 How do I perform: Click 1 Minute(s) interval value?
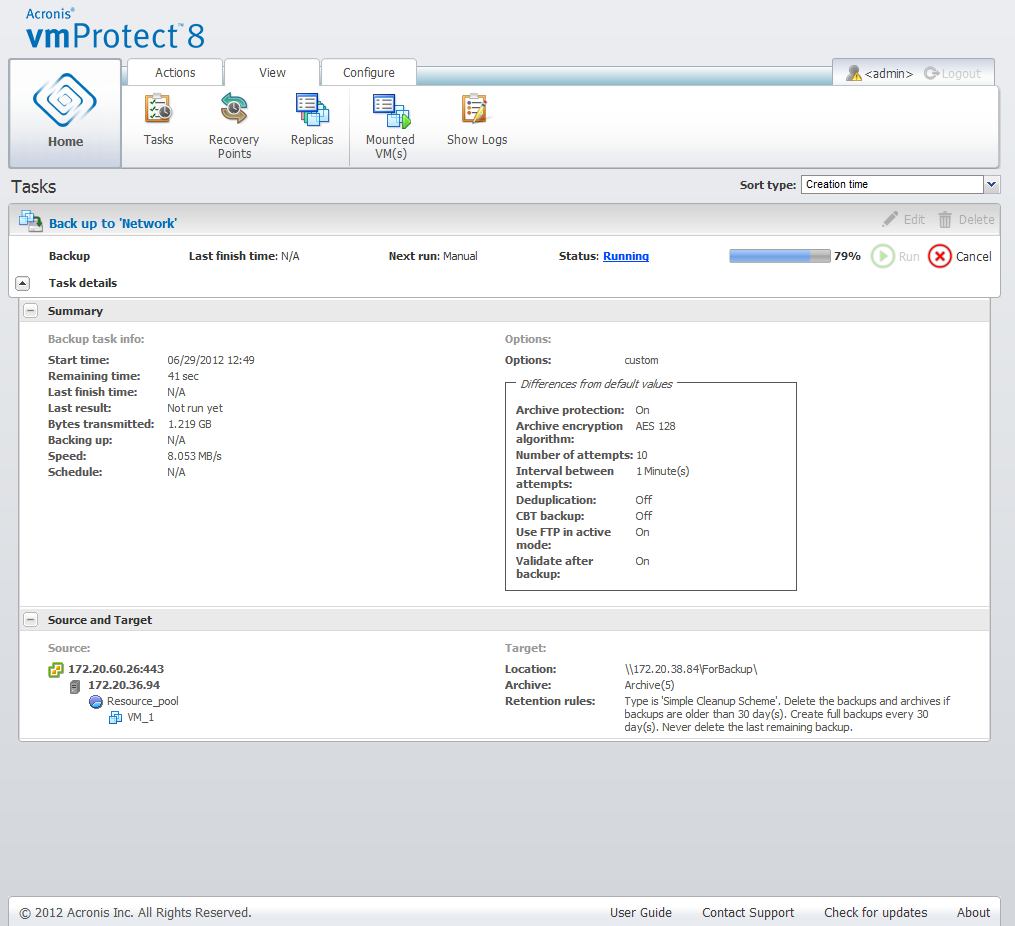[662, 472]
